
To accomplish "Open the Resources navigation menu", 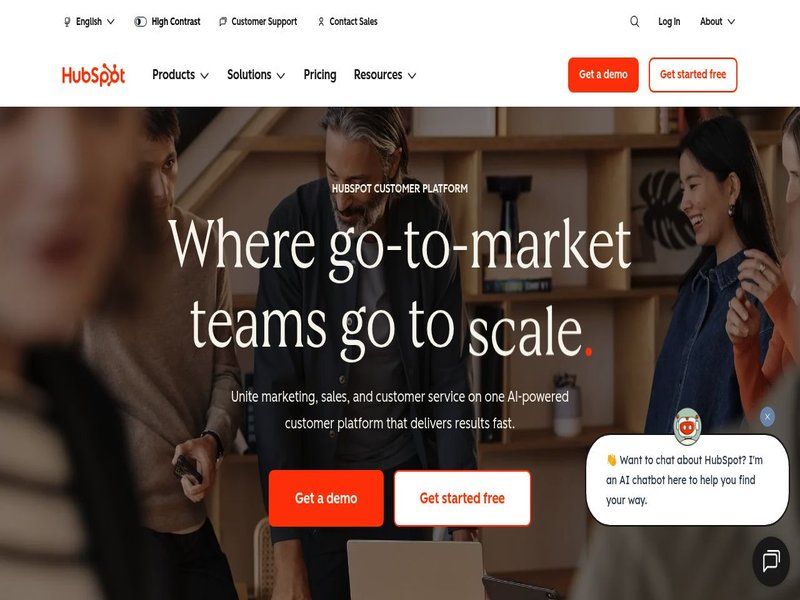I will pyautogui.click(x=385, y=75).
